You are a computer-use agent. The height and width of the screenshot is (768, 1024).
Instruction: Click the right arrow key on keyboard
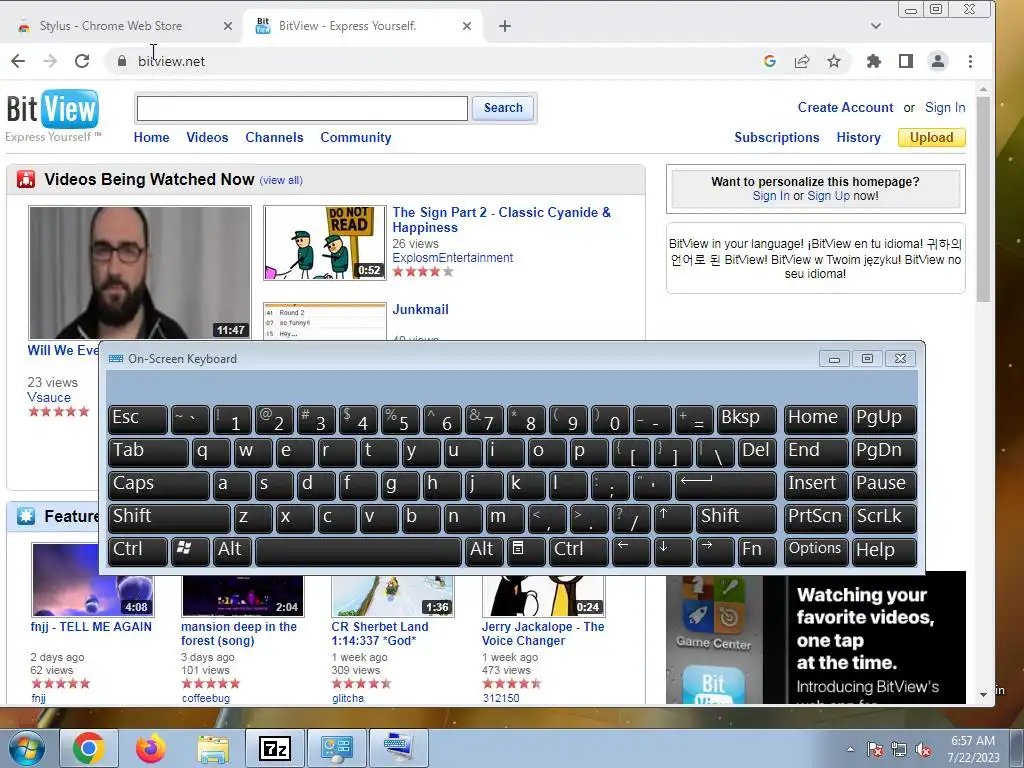714,551
